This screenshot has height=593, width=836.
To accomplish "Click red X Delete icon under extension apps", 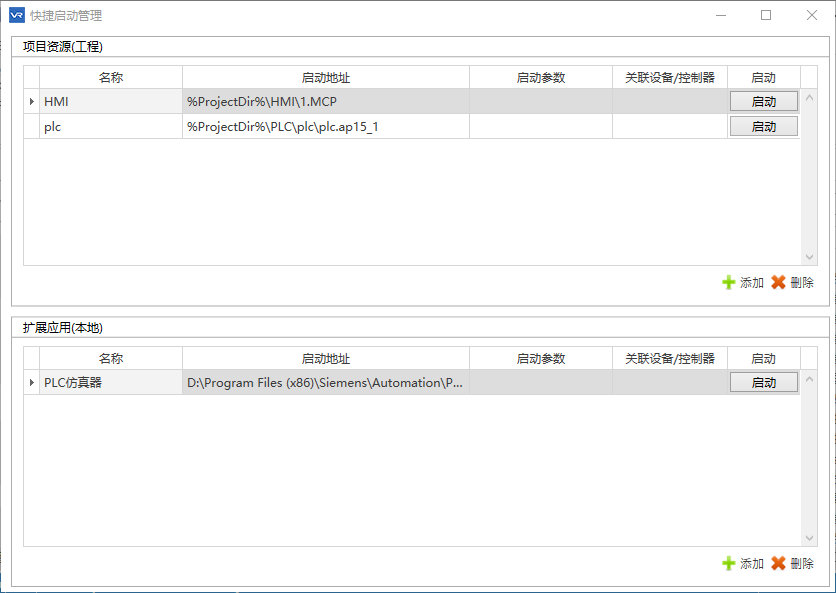I will (x=778, y=563).
